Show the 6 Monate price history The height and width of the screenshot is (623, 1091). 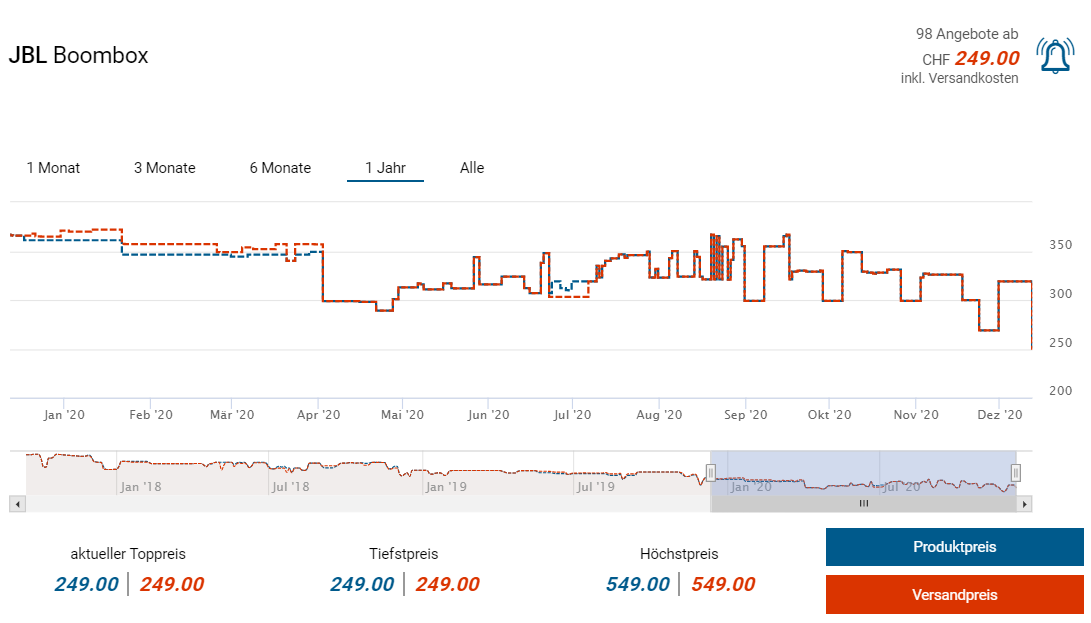pyautogui.click(x=280, y=168)
